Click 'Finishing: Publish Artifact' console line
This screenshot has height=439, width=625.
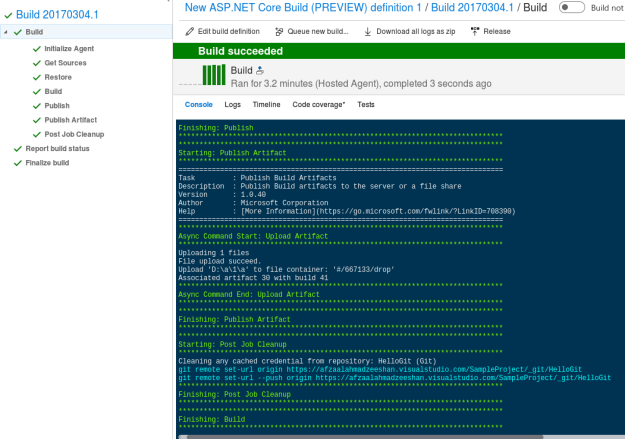point(234,320)
